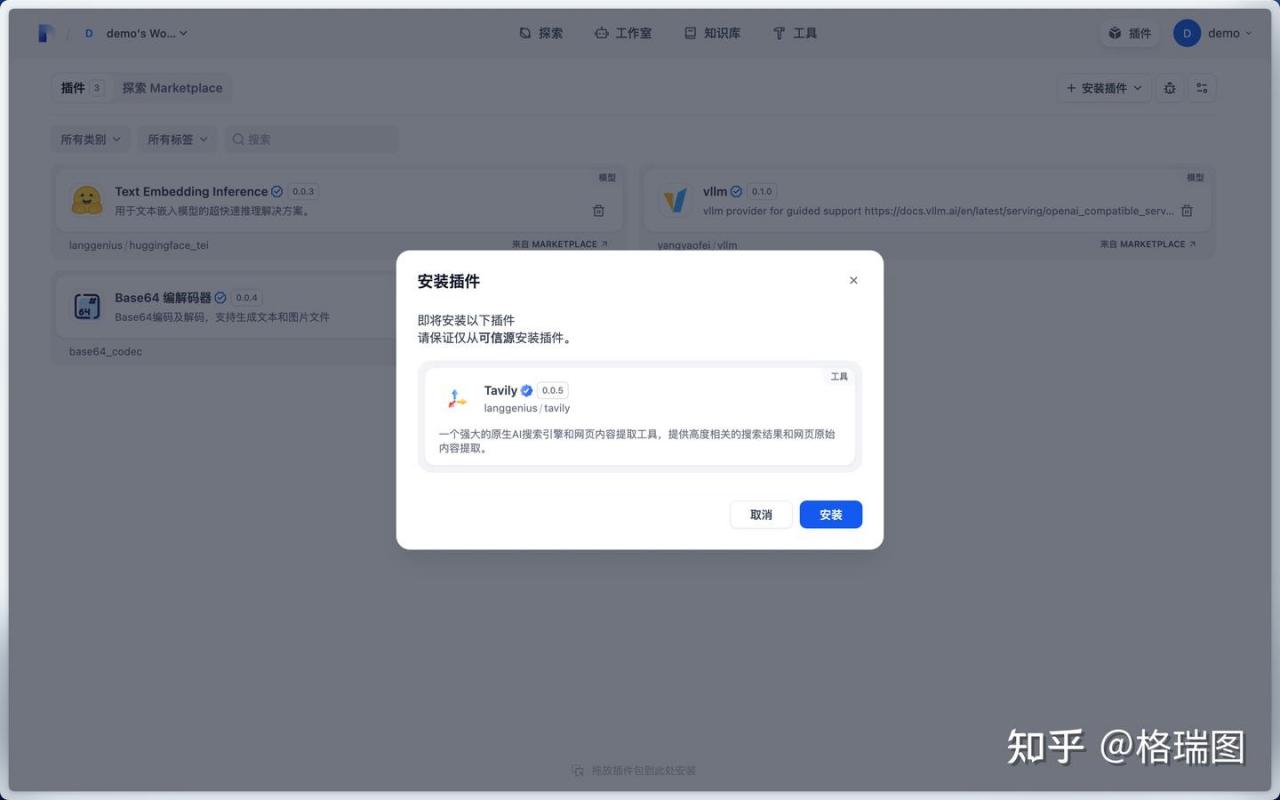Expand the 所有标签 filter
Screen dimensions: 1280x800
(177, 139)
